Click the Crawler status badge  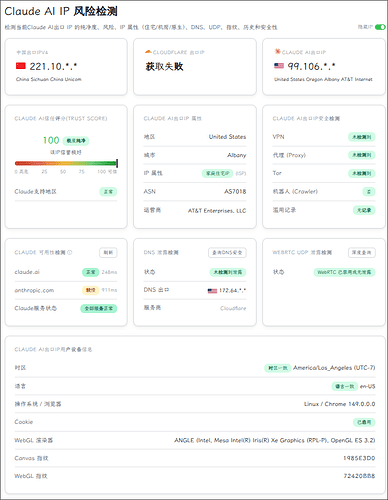369,192
